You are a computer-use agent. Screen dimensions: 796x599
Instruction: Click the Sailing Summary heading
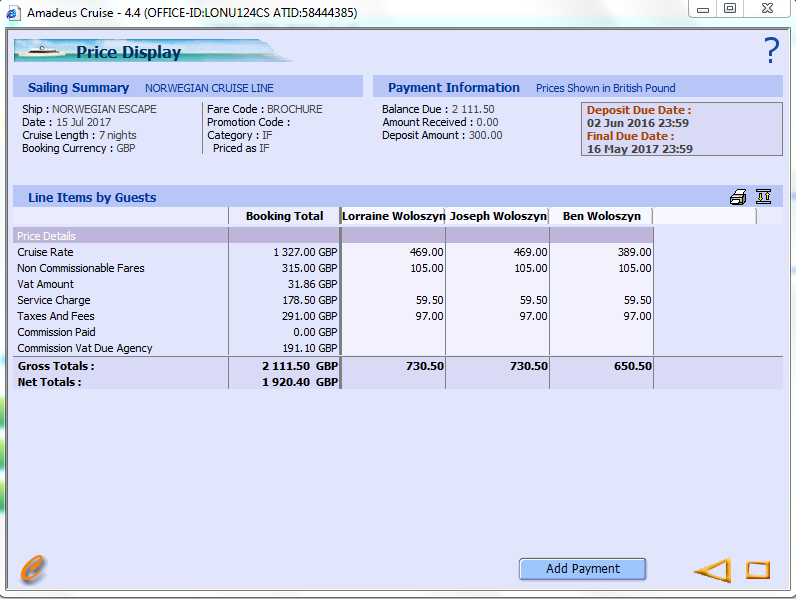tap(78, 87)
